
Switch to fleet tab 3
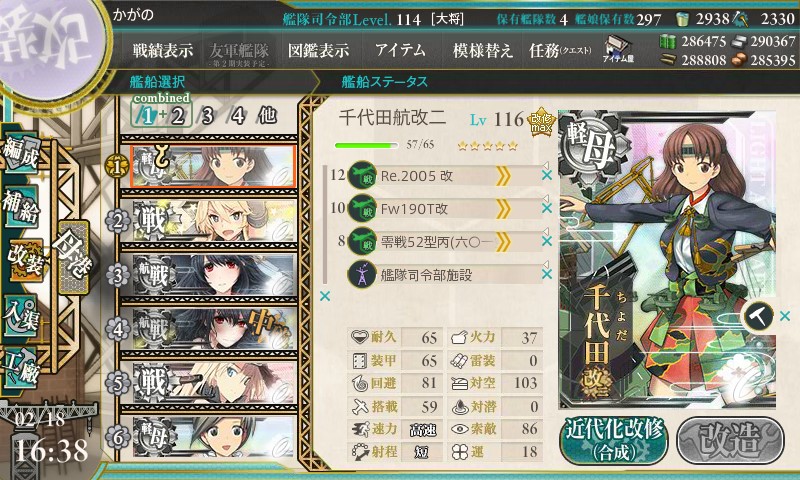pyautogui.click(x=207, y=116)
